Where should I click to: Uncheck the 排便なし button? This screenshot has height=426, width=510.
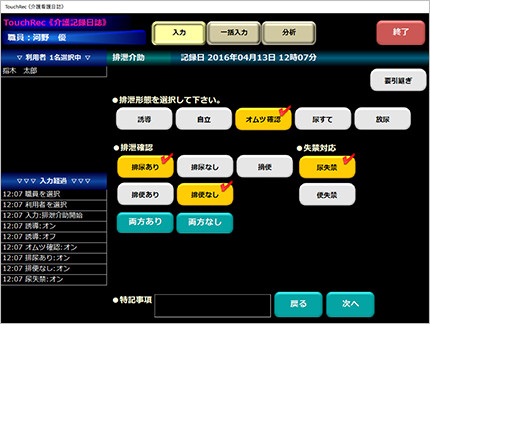click(205, 194)
